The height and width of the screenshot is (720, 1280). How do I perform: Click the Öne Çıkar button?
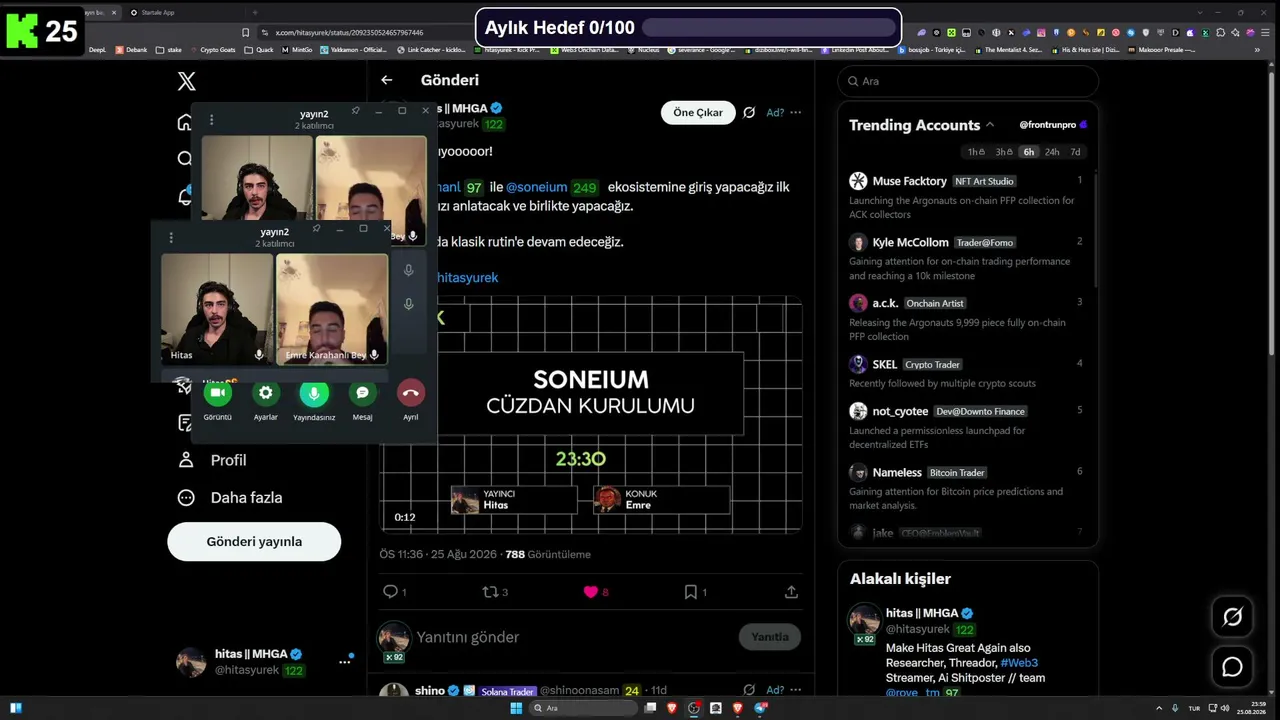click(698, 113)
